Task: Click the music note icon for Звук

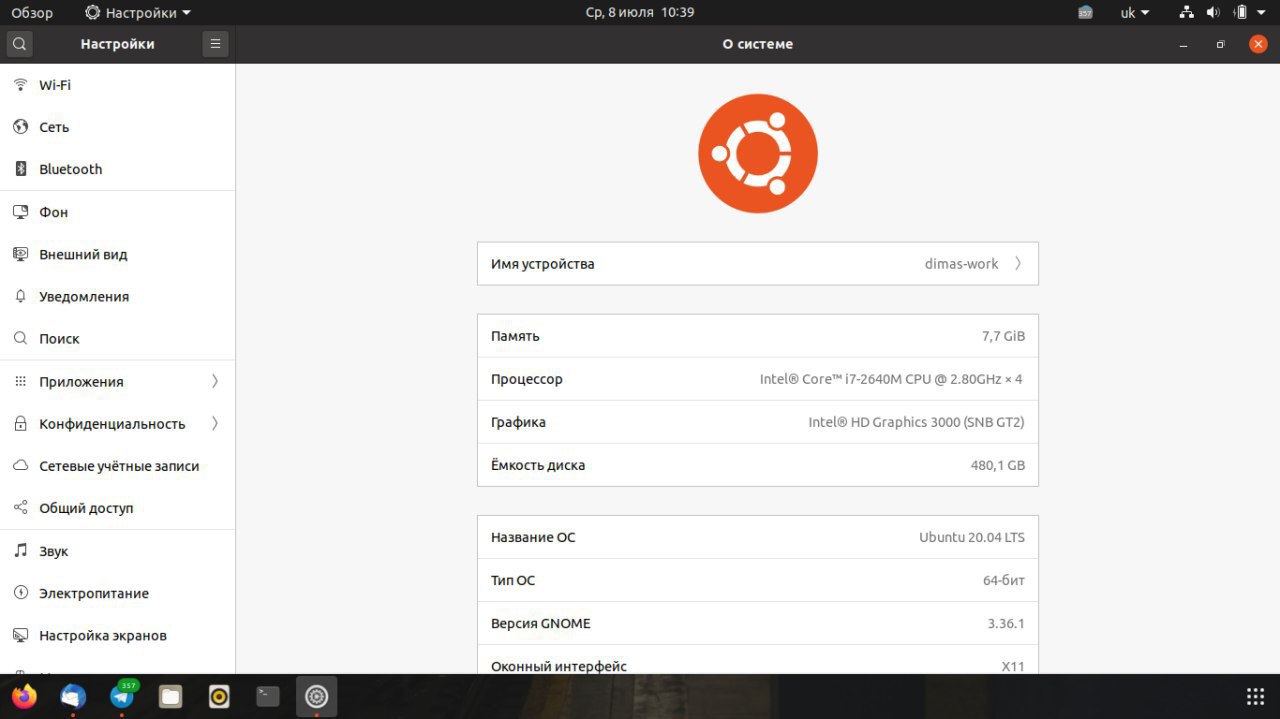Action: 20,551
